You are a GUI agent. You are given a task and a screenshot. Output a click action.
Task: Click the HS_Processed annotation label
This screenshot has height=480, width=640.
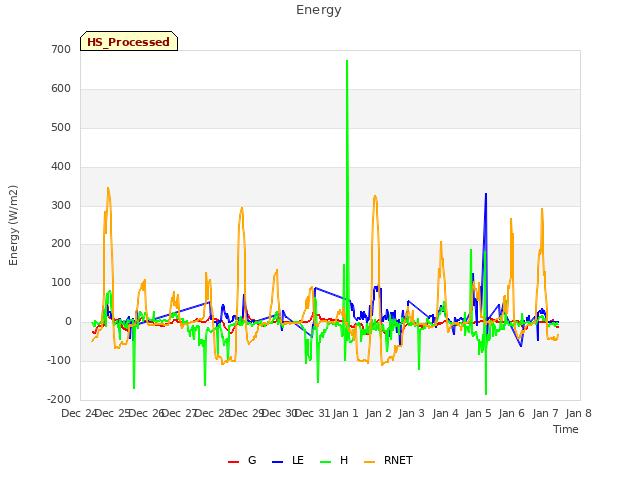tap(129, 41)
